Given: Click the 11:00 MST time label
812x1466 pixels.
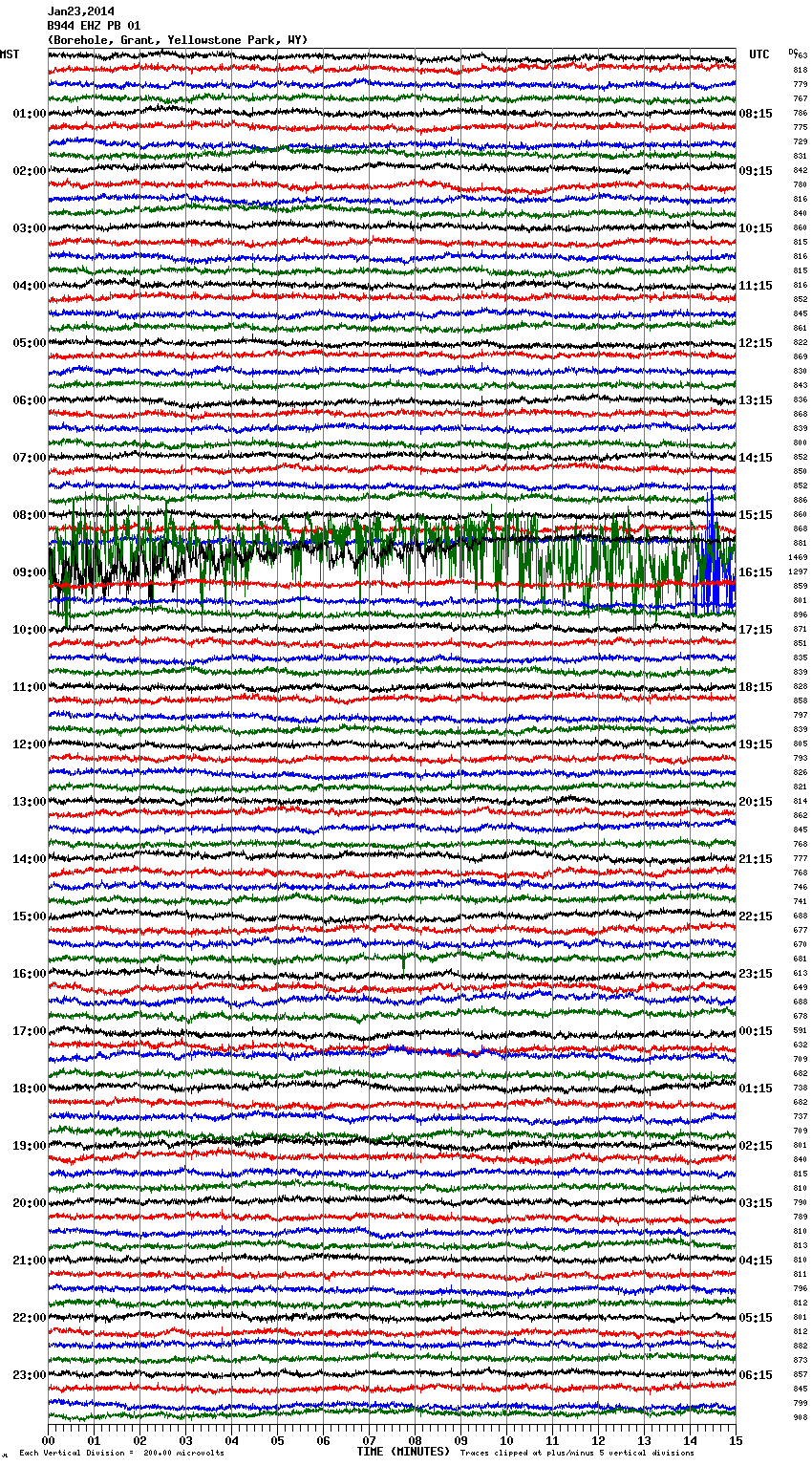Looking at the screenshot, I should (30, 687).
